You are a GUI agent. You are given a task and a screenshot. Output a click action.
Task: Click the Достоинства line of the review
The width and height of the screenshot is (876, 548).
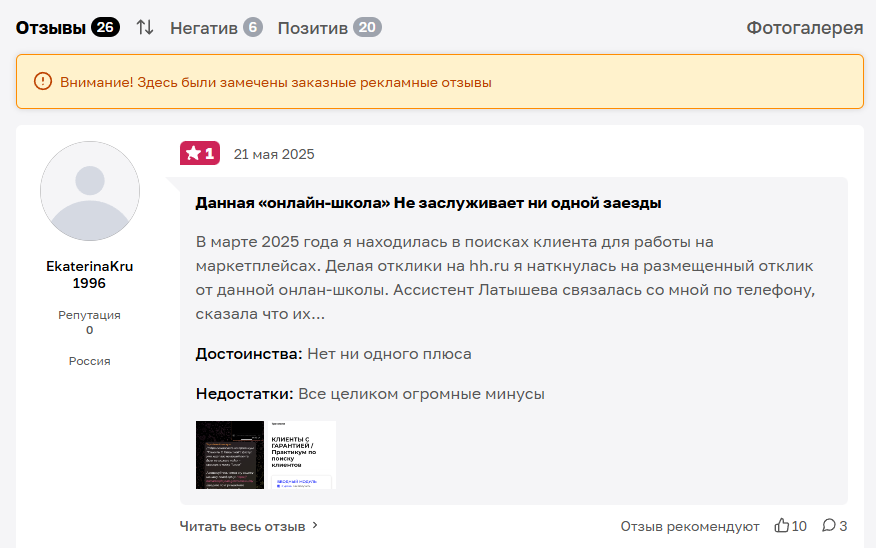tap(334, 354)
